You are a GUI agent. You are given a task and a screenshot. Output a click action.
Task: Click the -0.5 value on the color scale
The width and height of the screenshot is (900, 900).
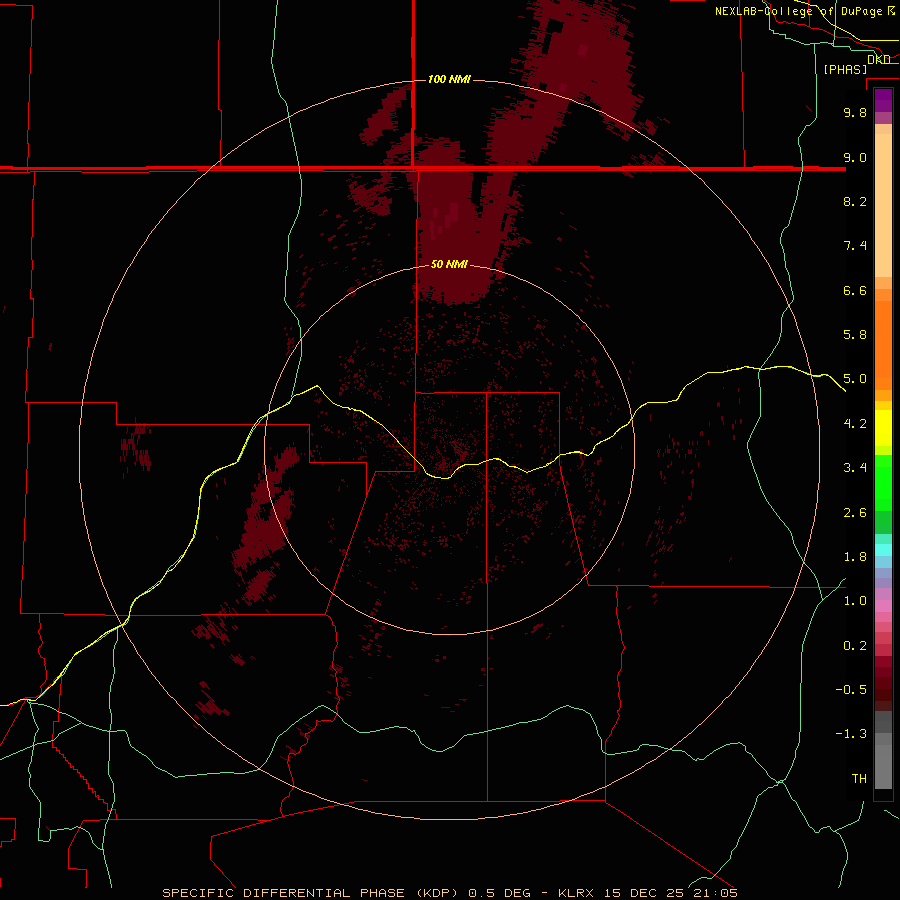pyautogui.click(x=851, y=690)
